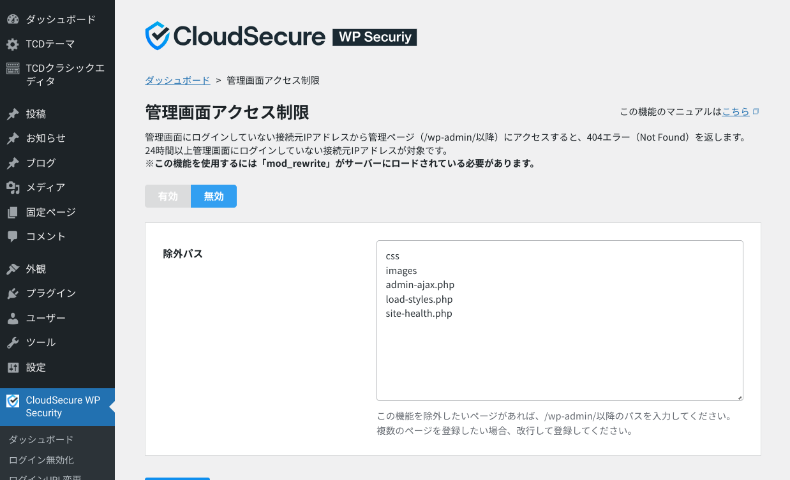Click the site-health.php line
The width and height of the screenshot is (790, 480).
click(419, 313)
